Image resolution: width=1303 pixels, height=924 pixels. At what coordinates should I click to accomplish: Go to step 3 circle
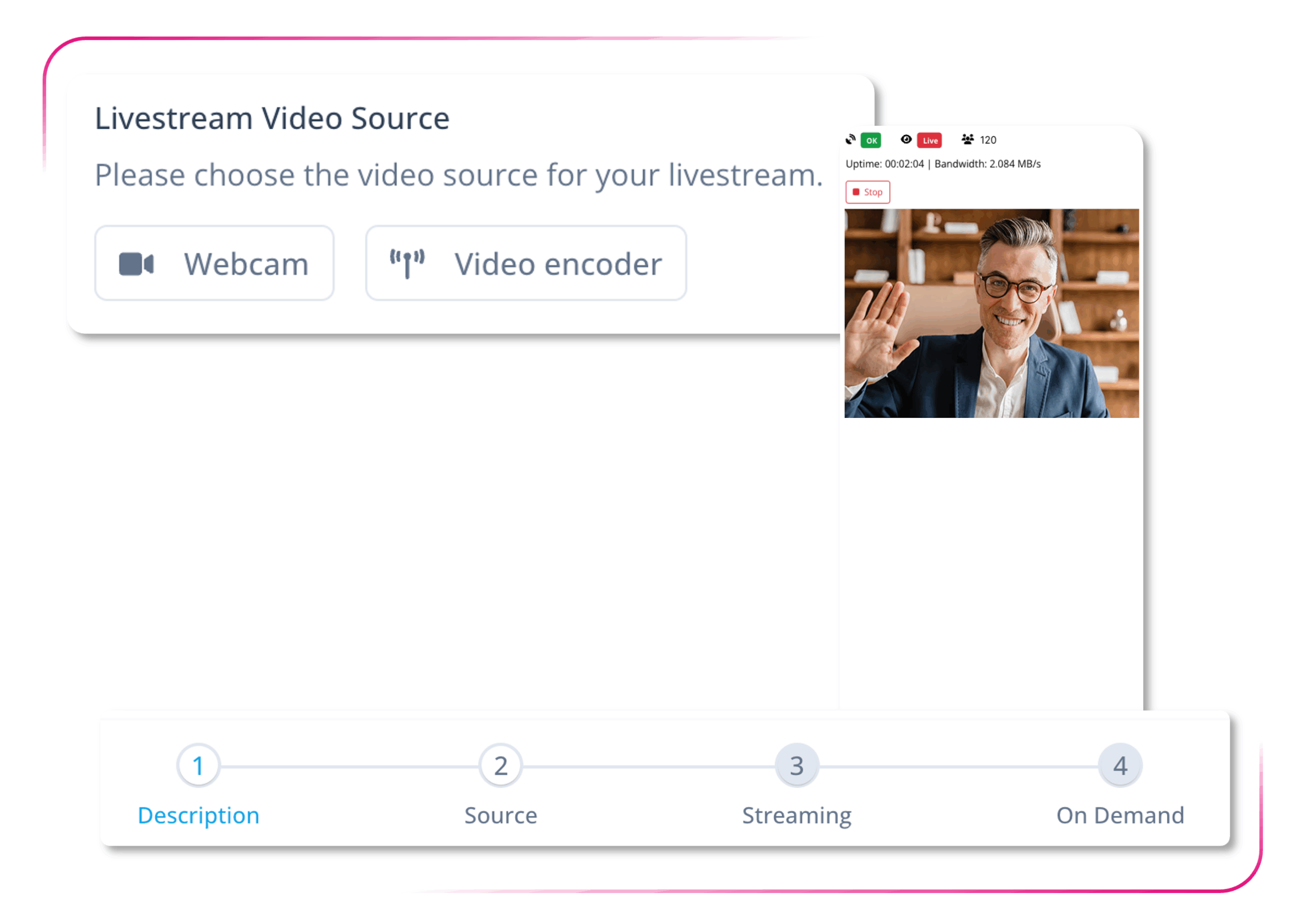(x=797, y=766)
